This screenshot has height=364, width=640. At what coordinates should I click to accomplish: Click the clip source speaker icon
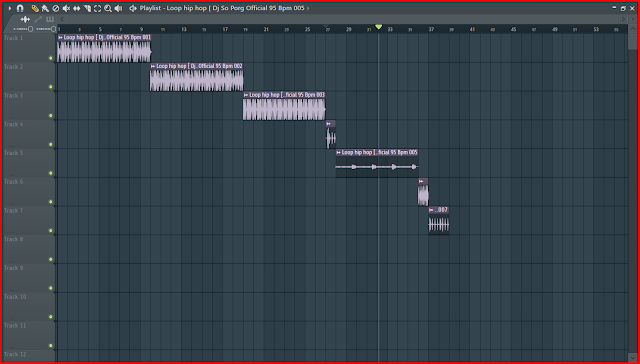pos(133,8)
